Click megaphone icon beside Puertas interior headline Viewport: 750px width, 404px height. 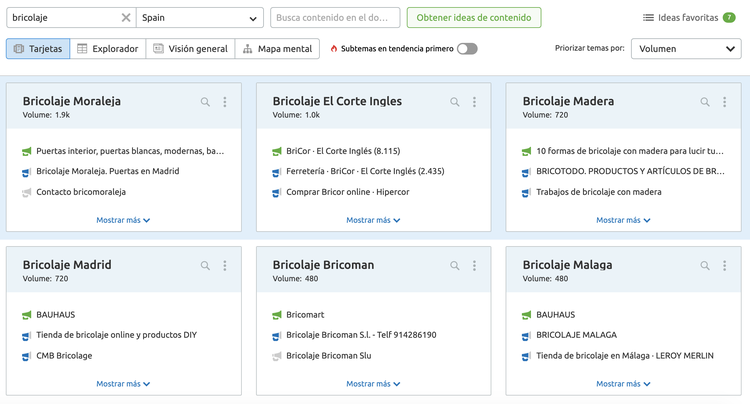[x=27, y=152]
